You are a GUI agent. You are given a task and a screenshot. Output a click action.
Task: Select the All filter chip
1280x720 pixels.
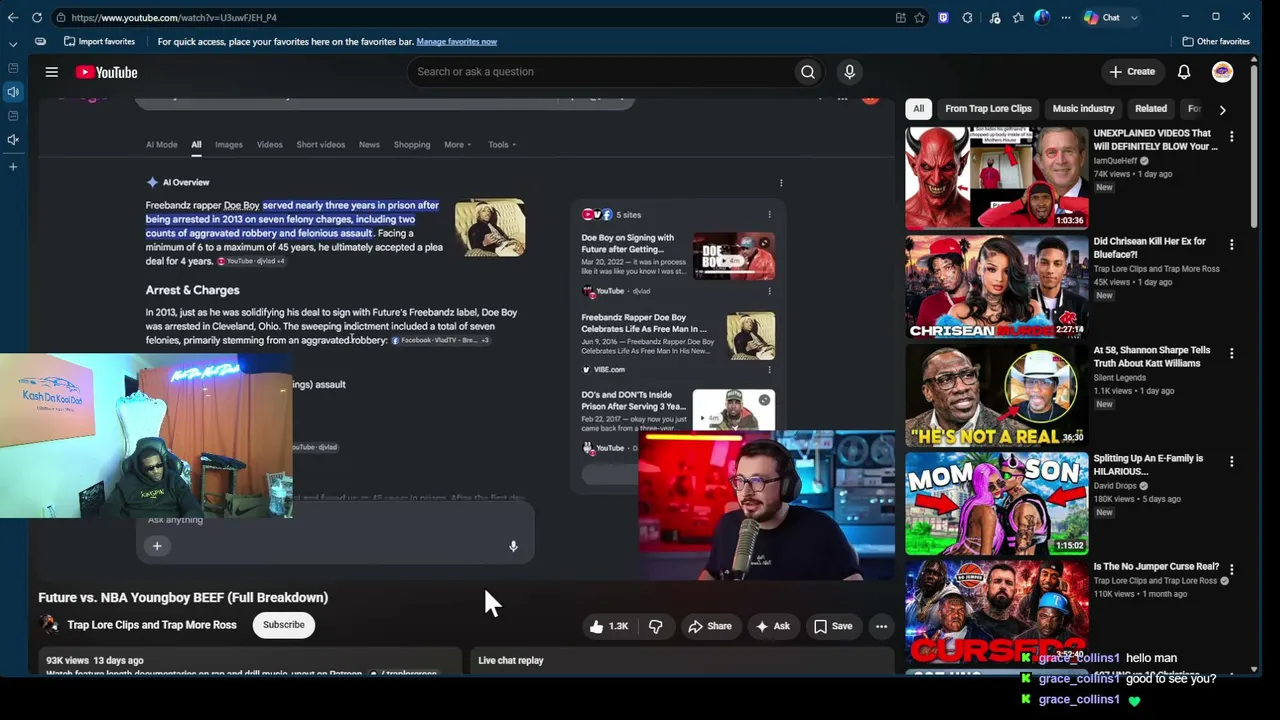[x=918, y=109]
